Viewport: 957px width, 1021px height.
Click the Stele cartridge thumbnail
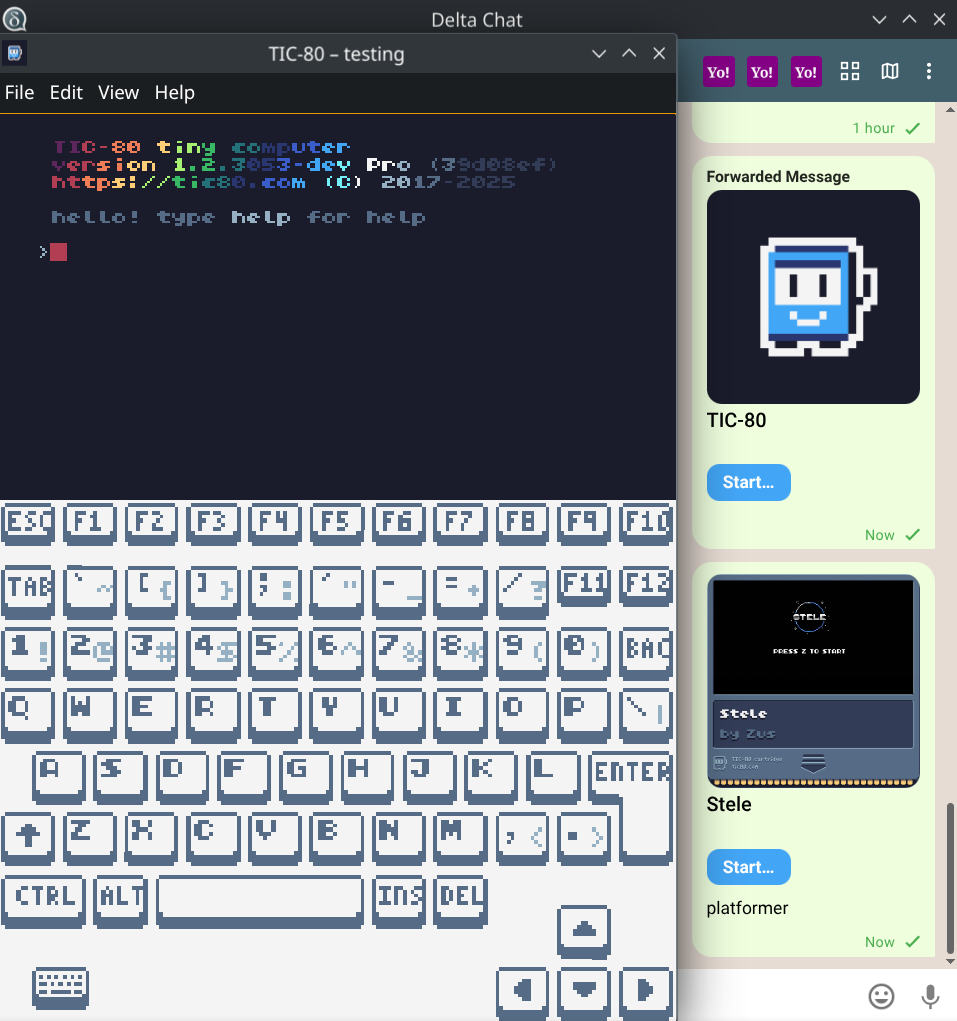click(813, 681)
